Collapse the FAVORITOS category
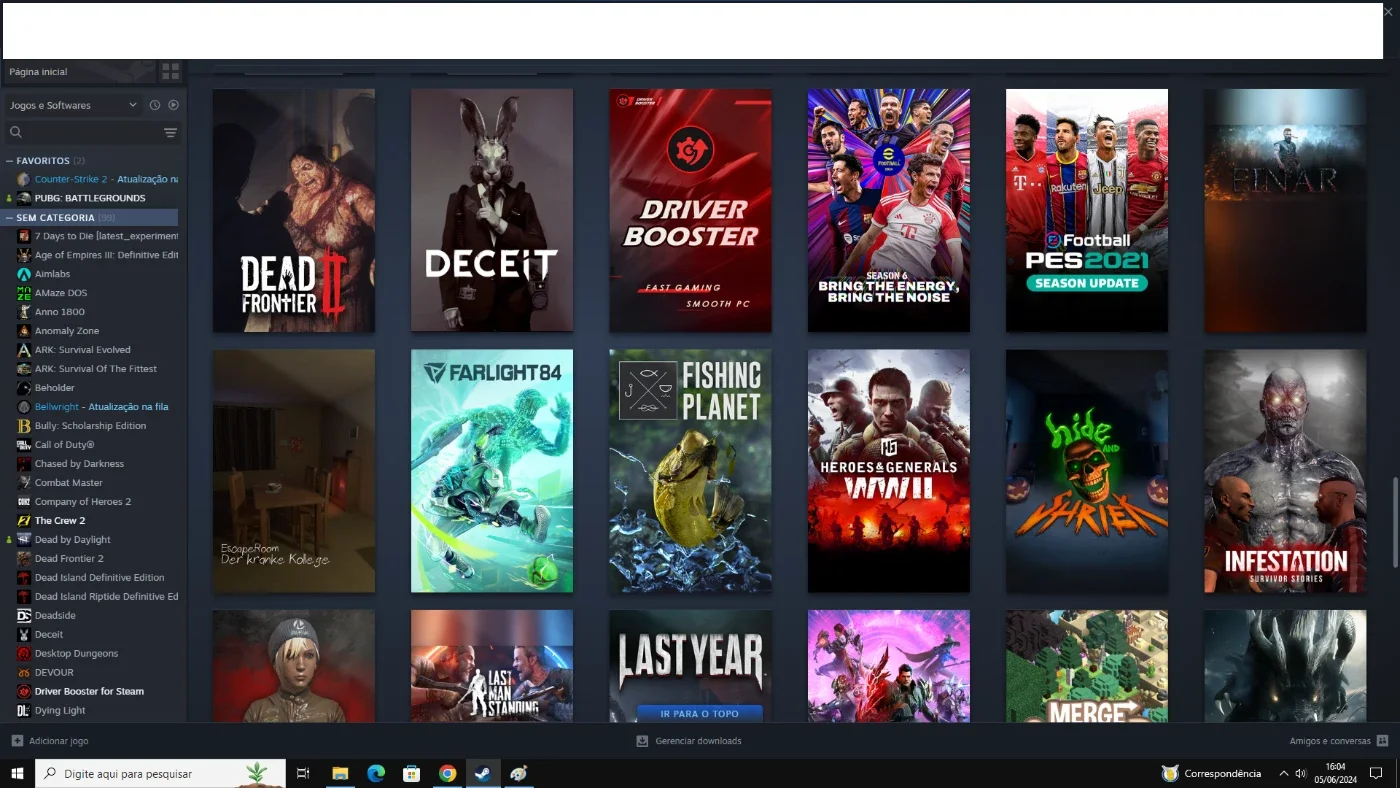The width and height of the screenshot is (1400, 788). (x=10, y=161)
